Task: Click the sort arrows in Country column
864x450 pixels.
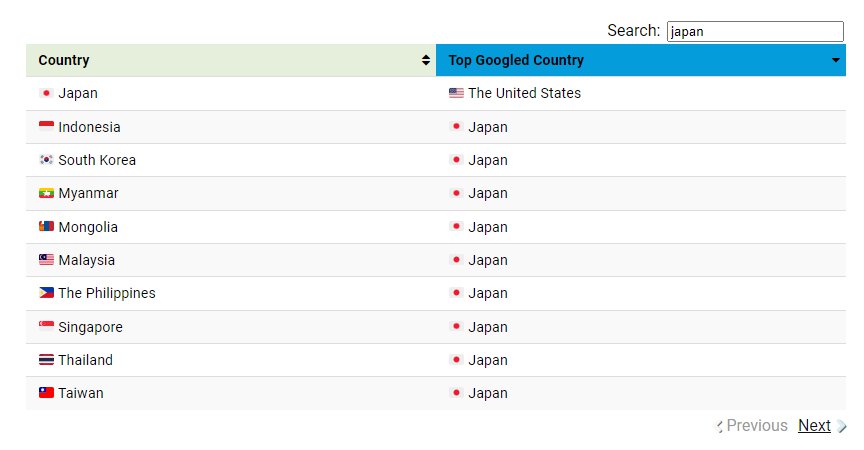Action: click(427, 60)
